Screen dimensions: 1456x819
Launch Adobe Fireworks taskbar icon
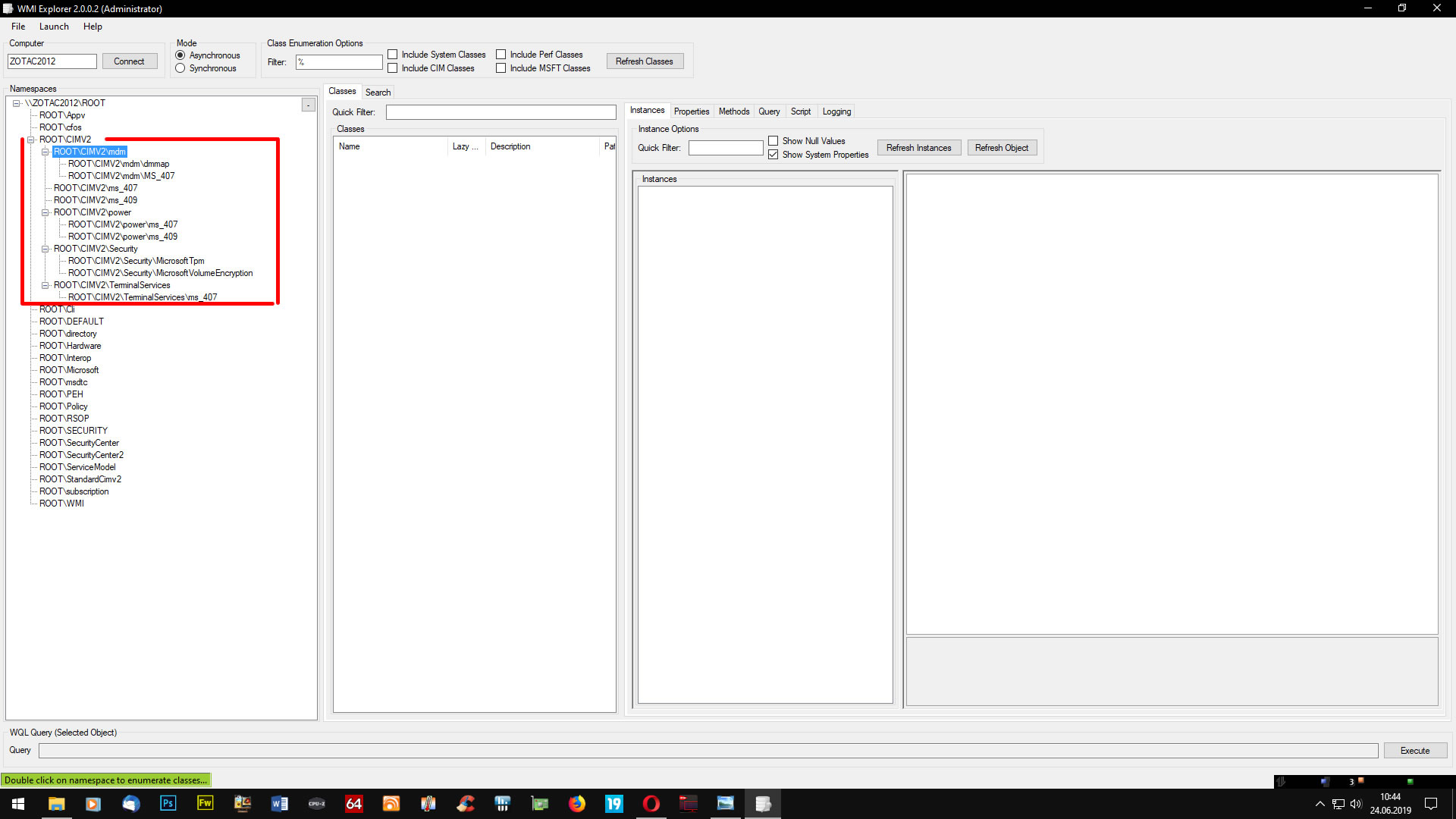[x=205, y=803]
